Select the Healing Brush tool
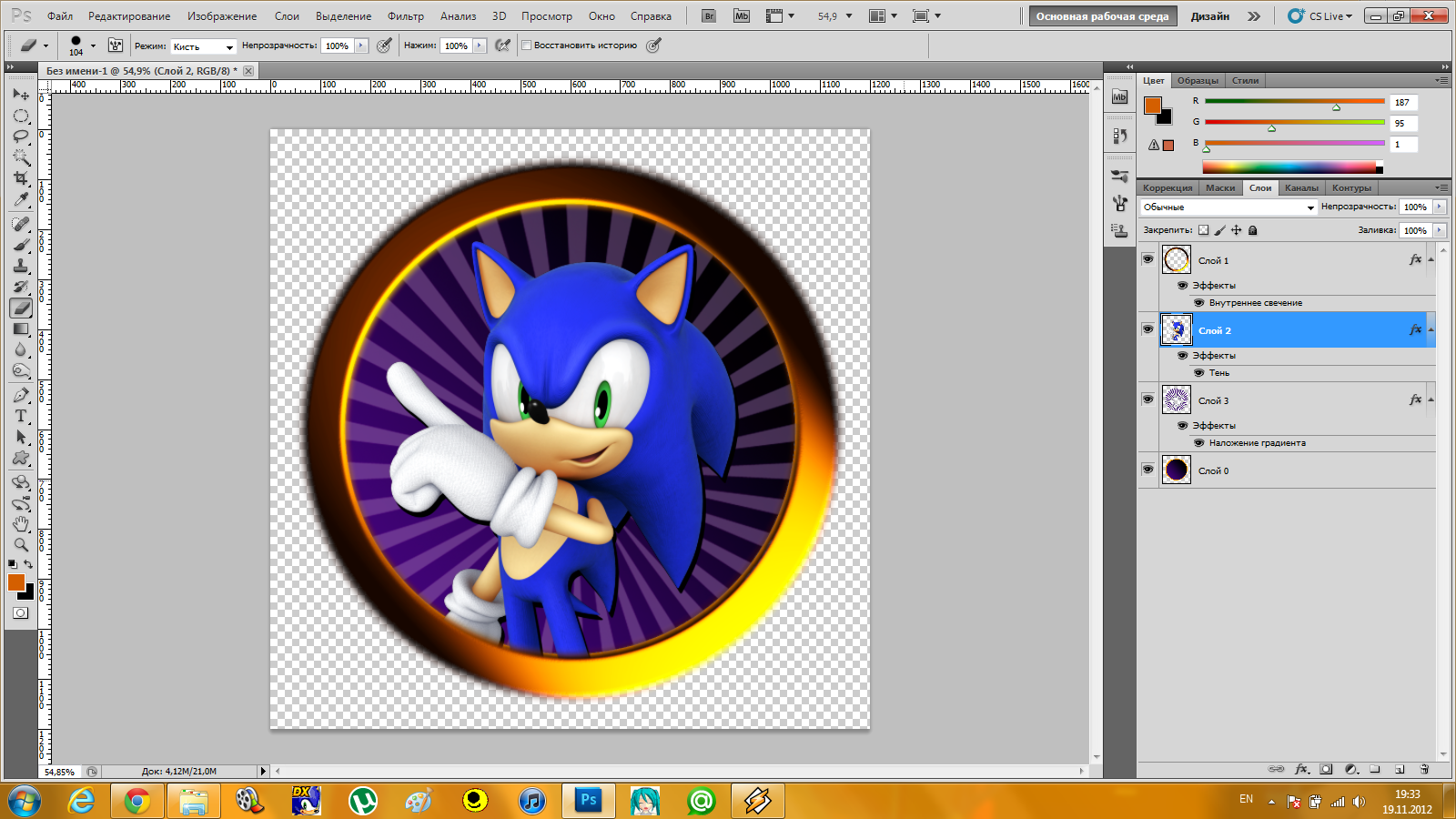 click(x=21, y=224)
